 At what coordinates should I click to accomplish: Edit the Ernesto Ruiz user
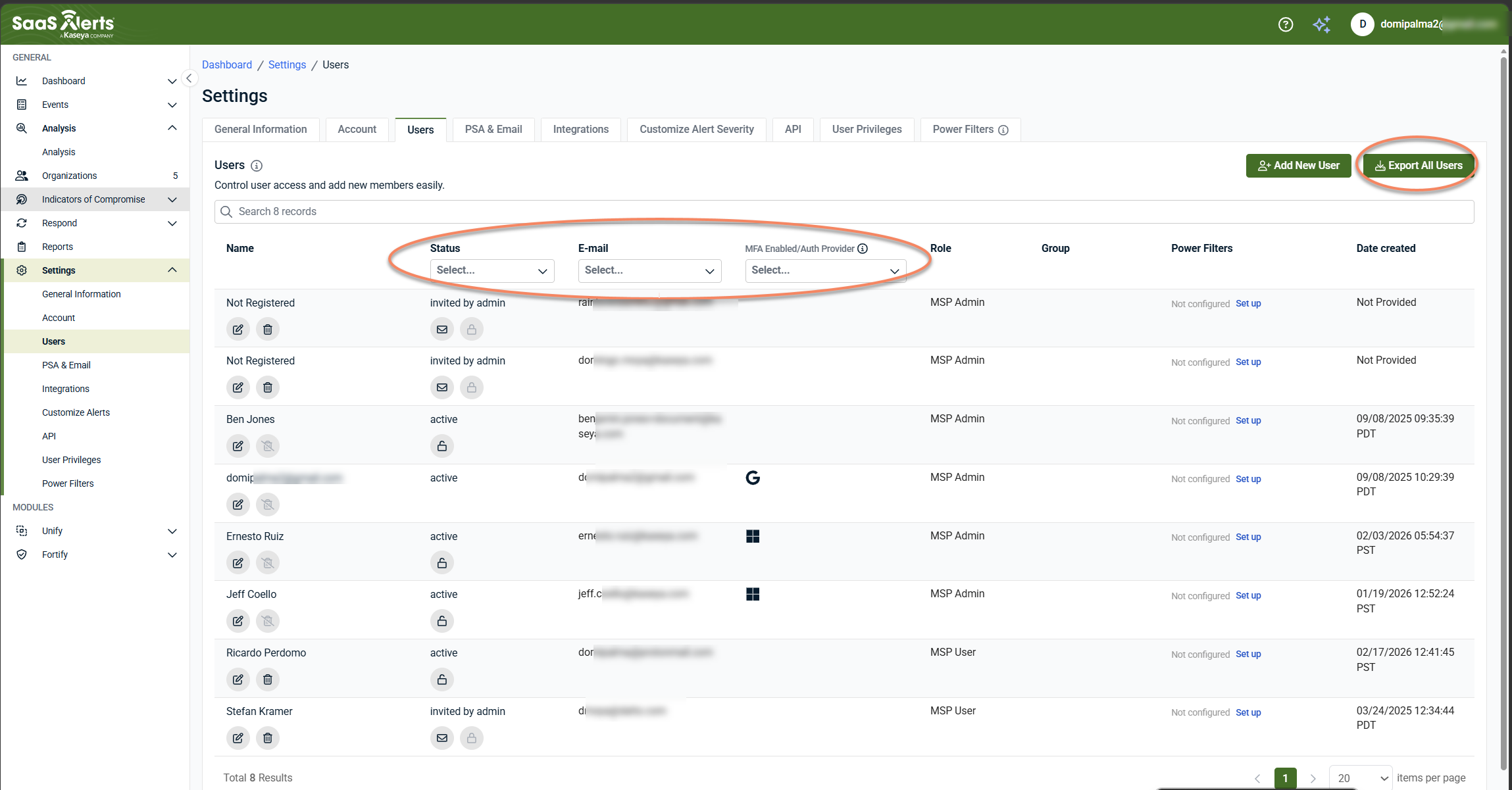pos(238,563)
